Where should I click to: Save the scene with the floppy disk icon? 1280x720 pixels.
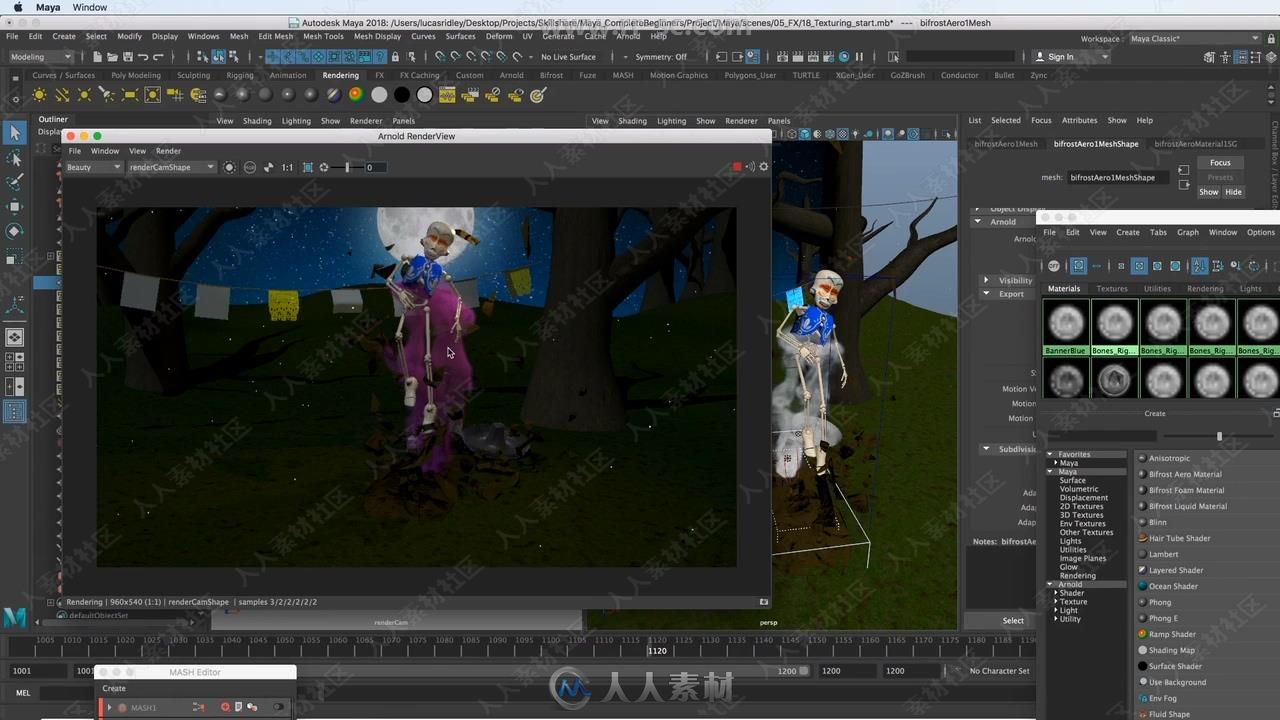(128, 57)
